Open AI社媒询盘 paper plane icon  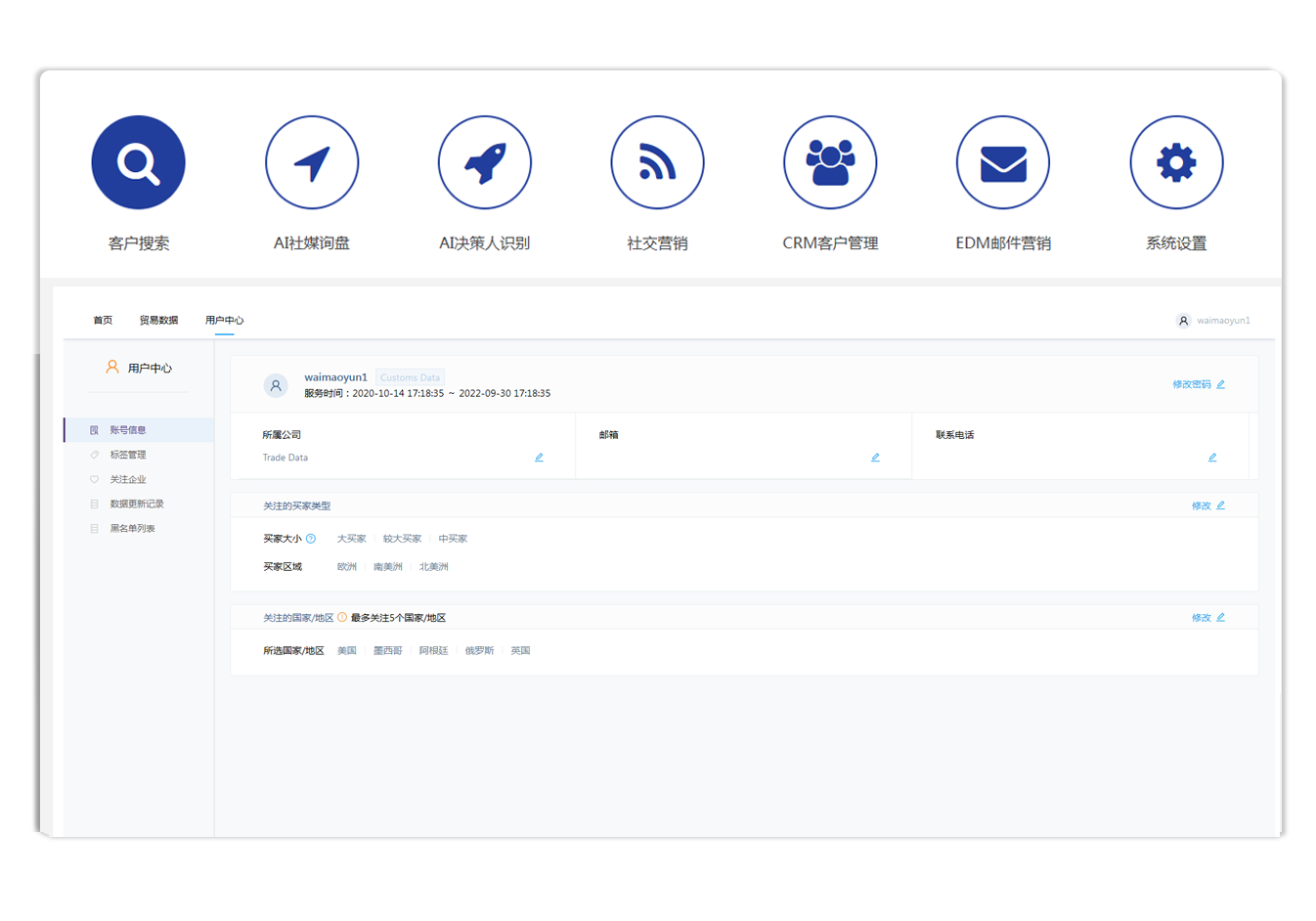click(x=312, y=162)
